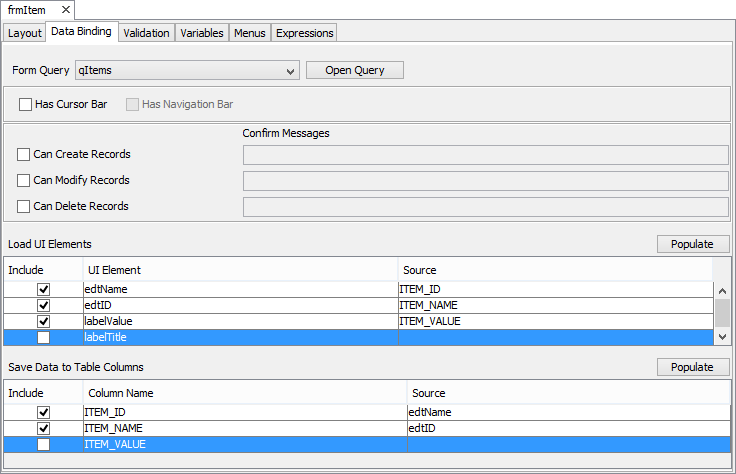Open the Validation tab
The height and width of the screenshot is (474, 736).
pos(146,33)
